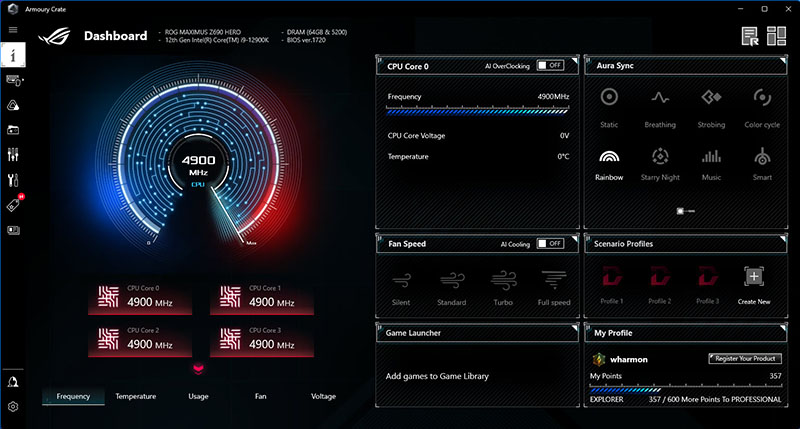Screen dimensions: 800x429
Task: Expand the Game Launcher panel corner
Action: [574, 327]
